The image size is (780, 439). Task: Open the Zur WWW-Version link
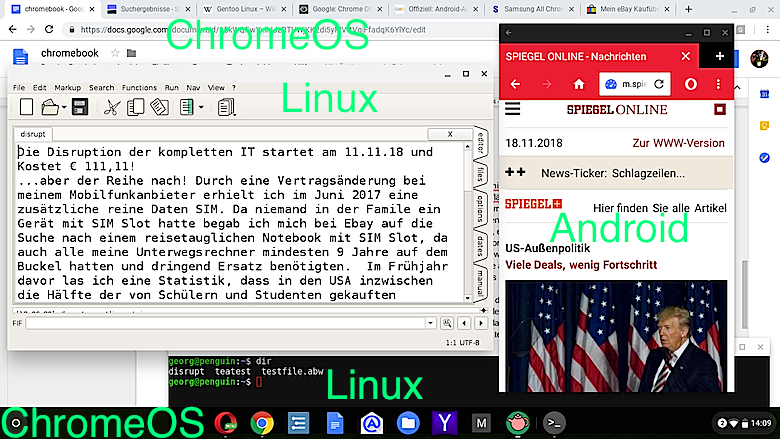pos(679,143)
